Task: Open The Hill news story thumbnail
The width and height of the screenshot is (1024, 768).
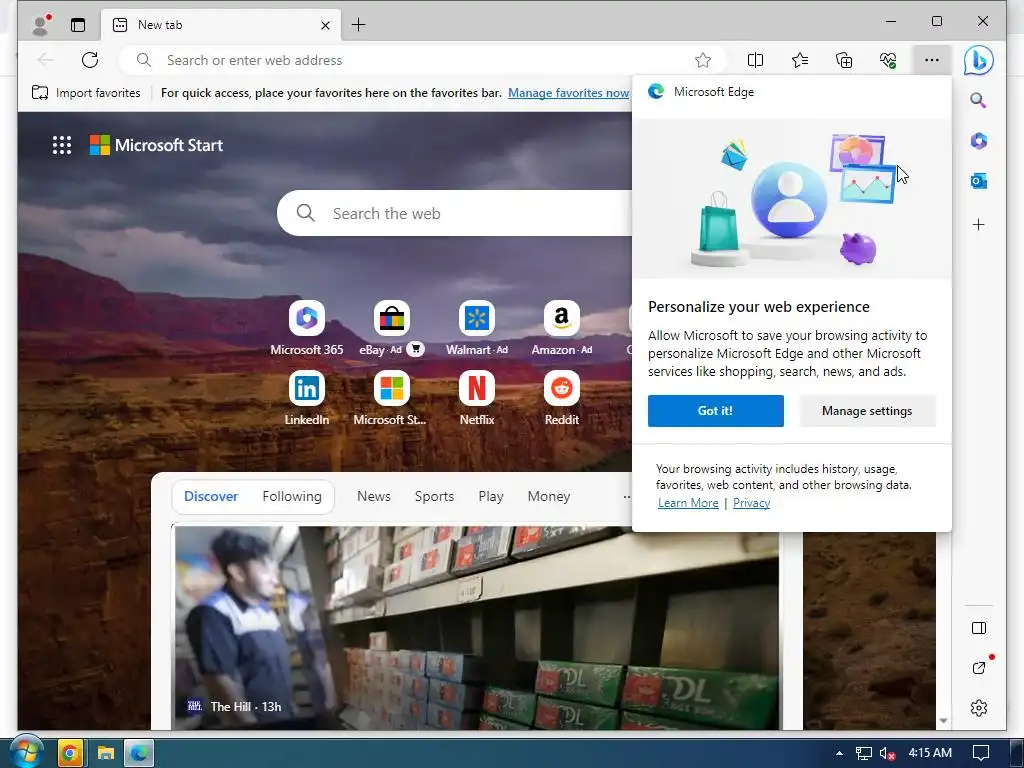Action: click(477, 627)
